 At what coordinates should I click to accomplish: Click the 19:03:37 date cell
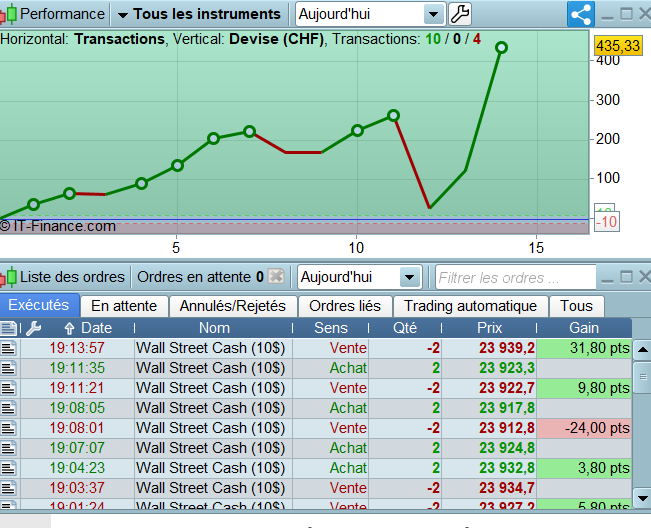pyautogui.click(x=77, y=487)
